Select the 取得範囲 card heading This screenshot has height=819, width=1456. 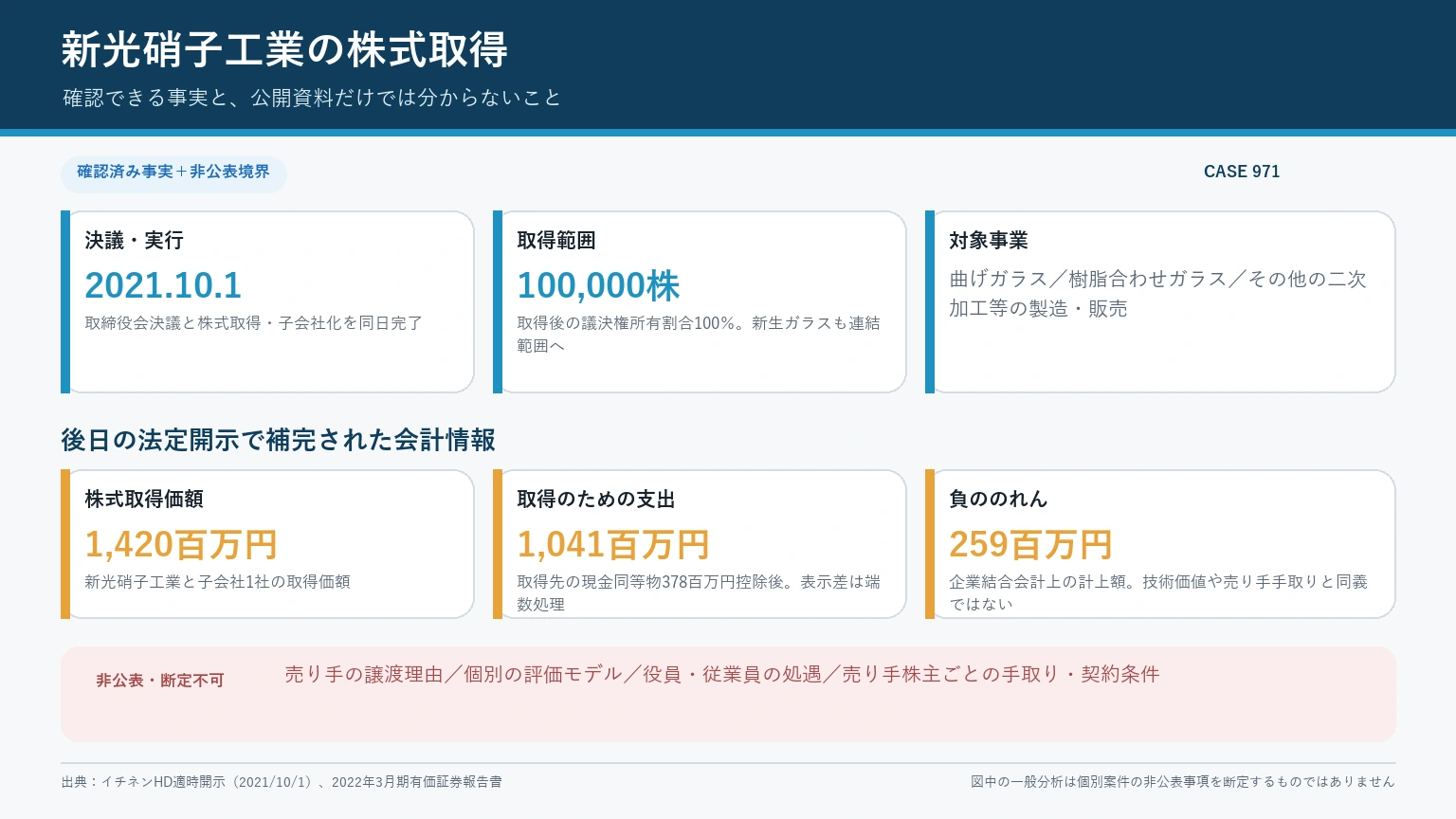[x=556, y=241]
